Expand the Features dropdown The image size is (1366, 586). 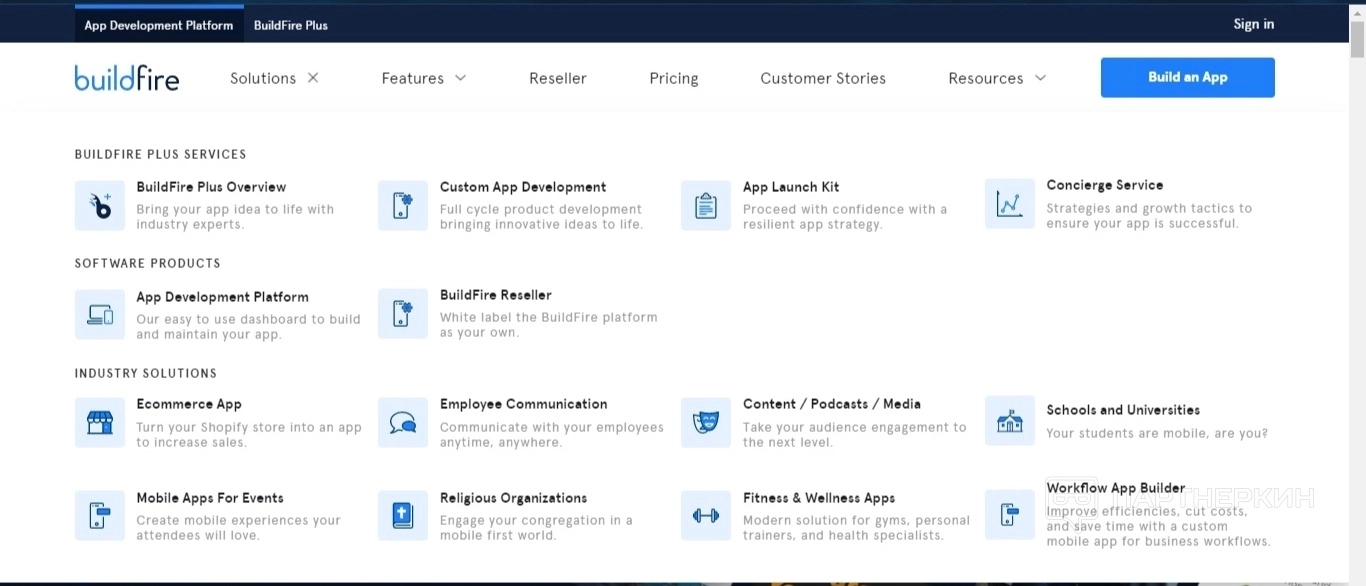point(424,78)
